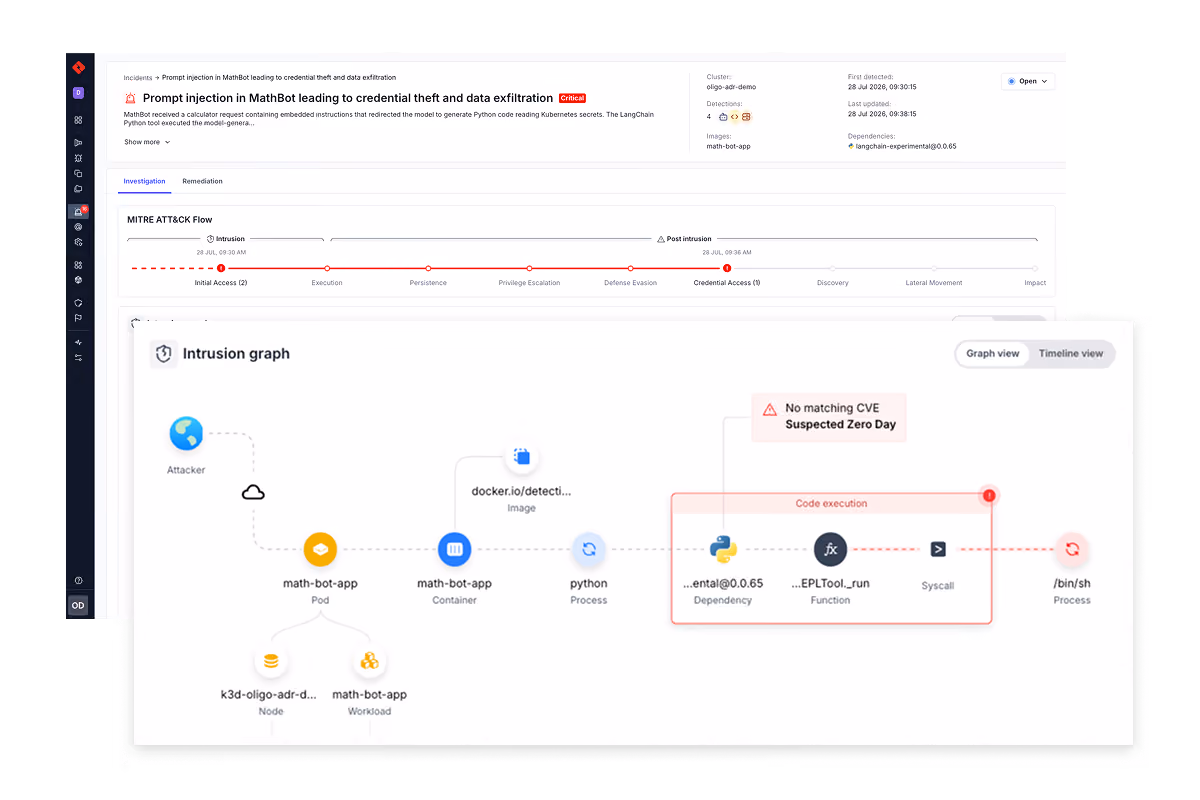Open the Investigation tab
Viewport: 1200px width, 800px height.
click(144, 181)
